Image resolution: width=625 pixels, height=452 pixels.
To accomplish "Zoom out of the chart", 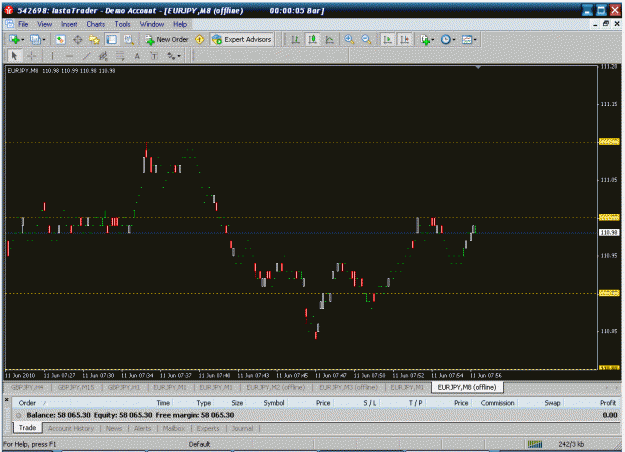I will (366, 39).
